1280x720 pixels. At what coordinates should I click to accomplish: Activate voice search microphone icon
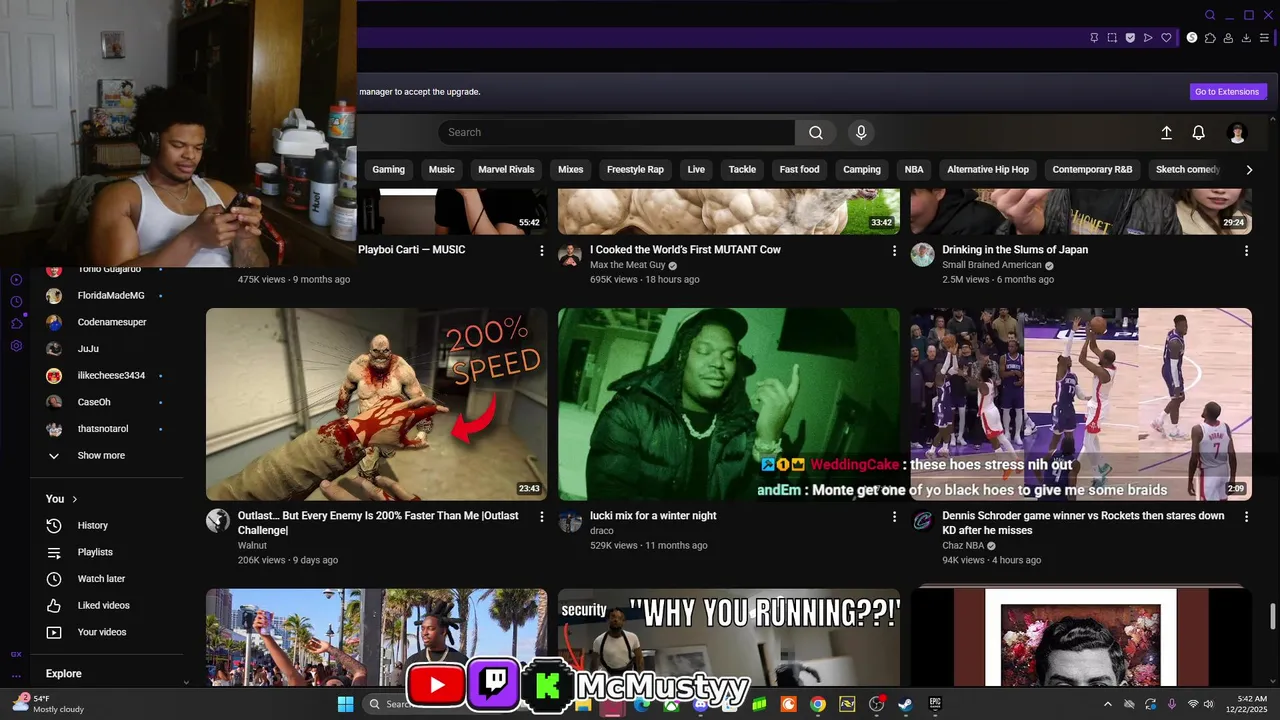click(861, 132)
